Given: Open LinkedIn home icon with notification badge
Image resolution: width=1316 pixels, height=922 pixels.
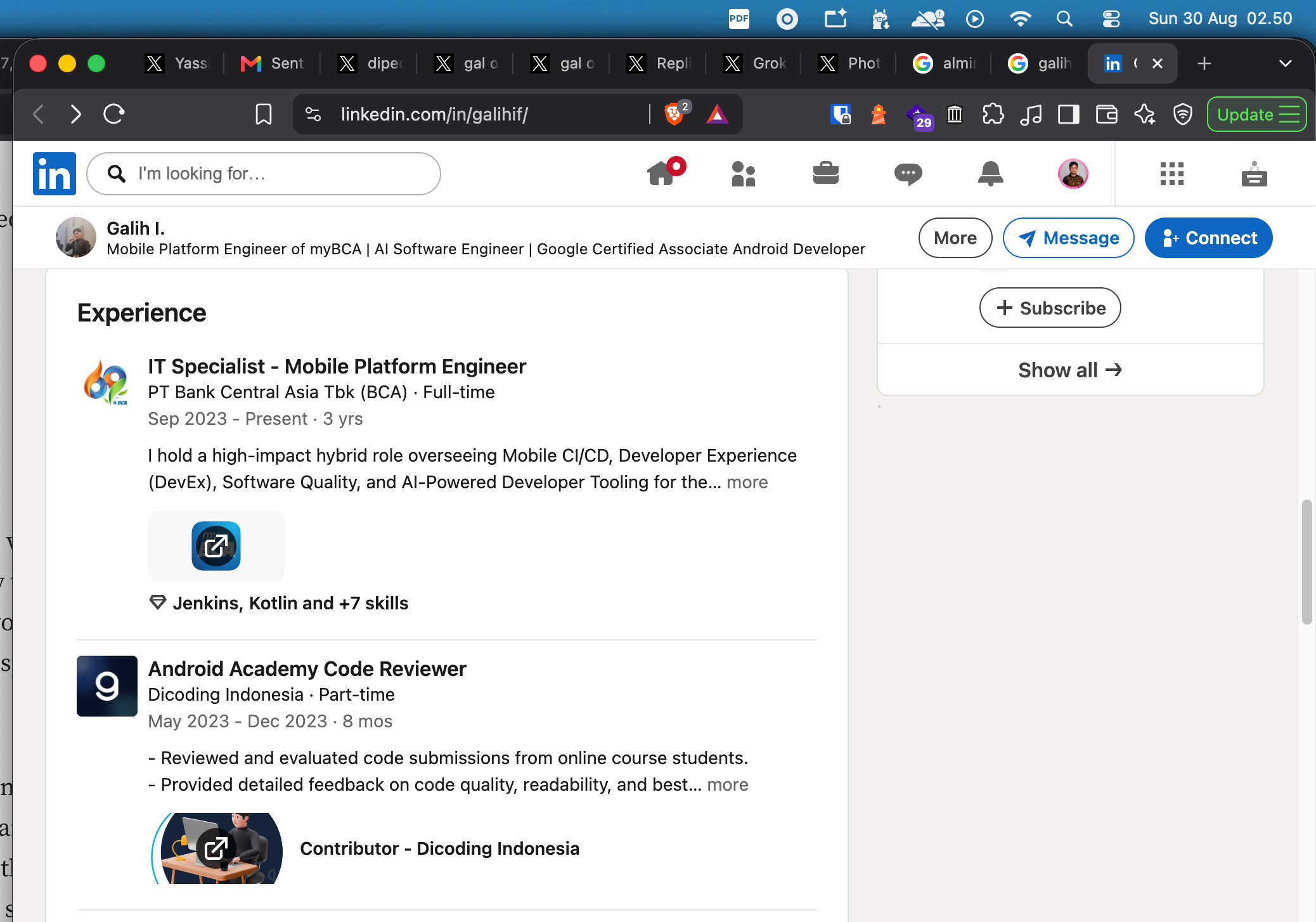Looking at the screenshot, I should point(666,172).
